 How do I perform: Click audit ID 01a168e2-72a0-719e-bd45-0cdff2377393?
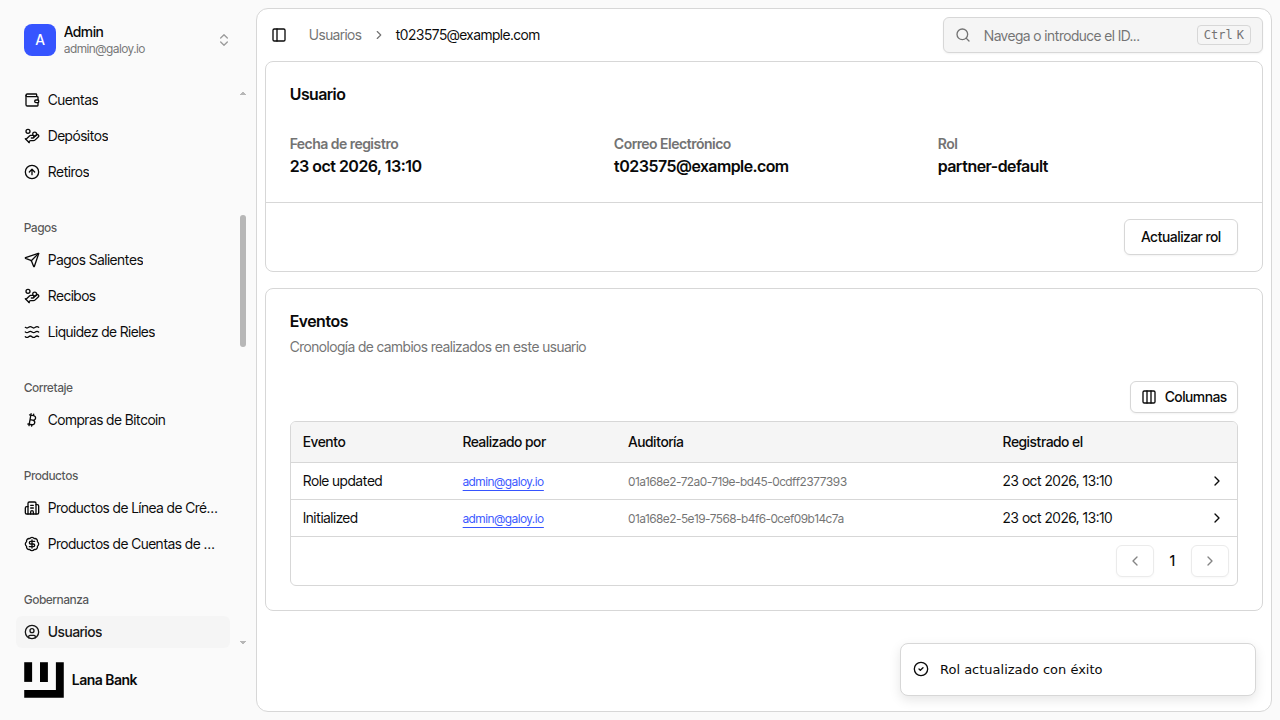[737, 482]
